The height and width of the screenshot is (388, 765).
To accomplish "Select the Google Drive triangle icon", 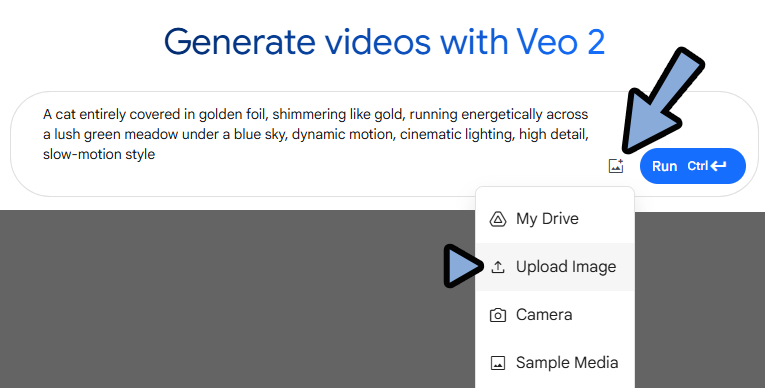I will click(x=497, y=219).
